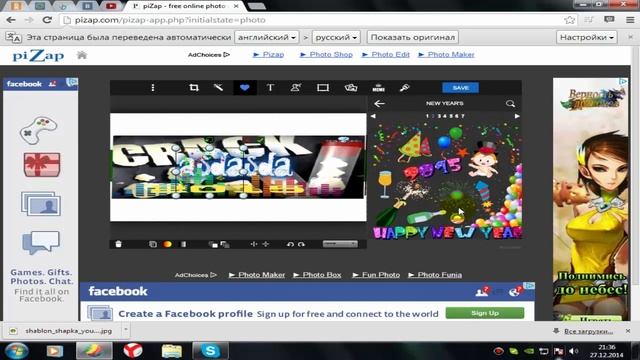Redo the last edit
Screen dimensions: 640x360
point(301,244)
